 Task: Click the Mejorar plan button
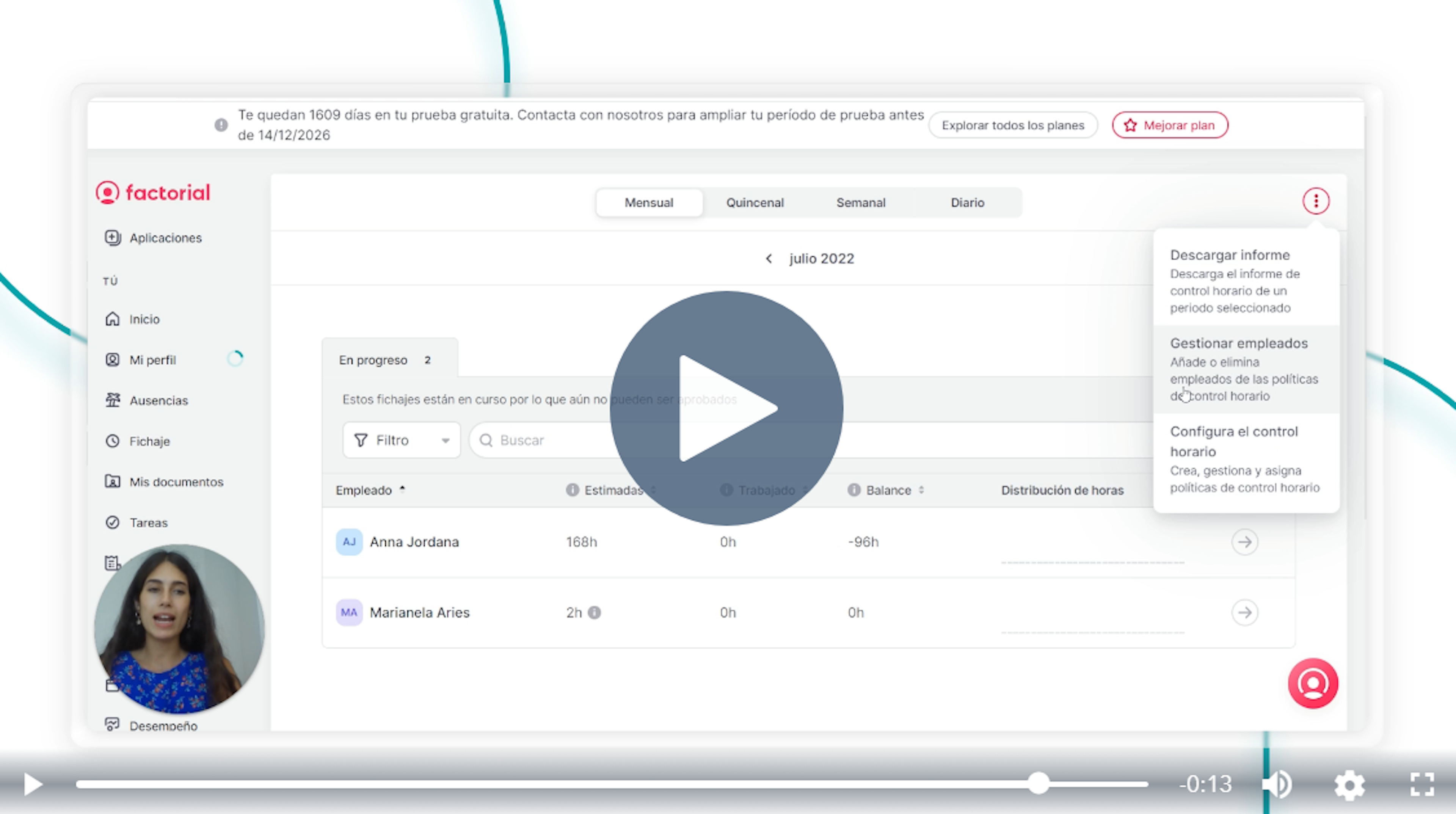point(1169,125)
